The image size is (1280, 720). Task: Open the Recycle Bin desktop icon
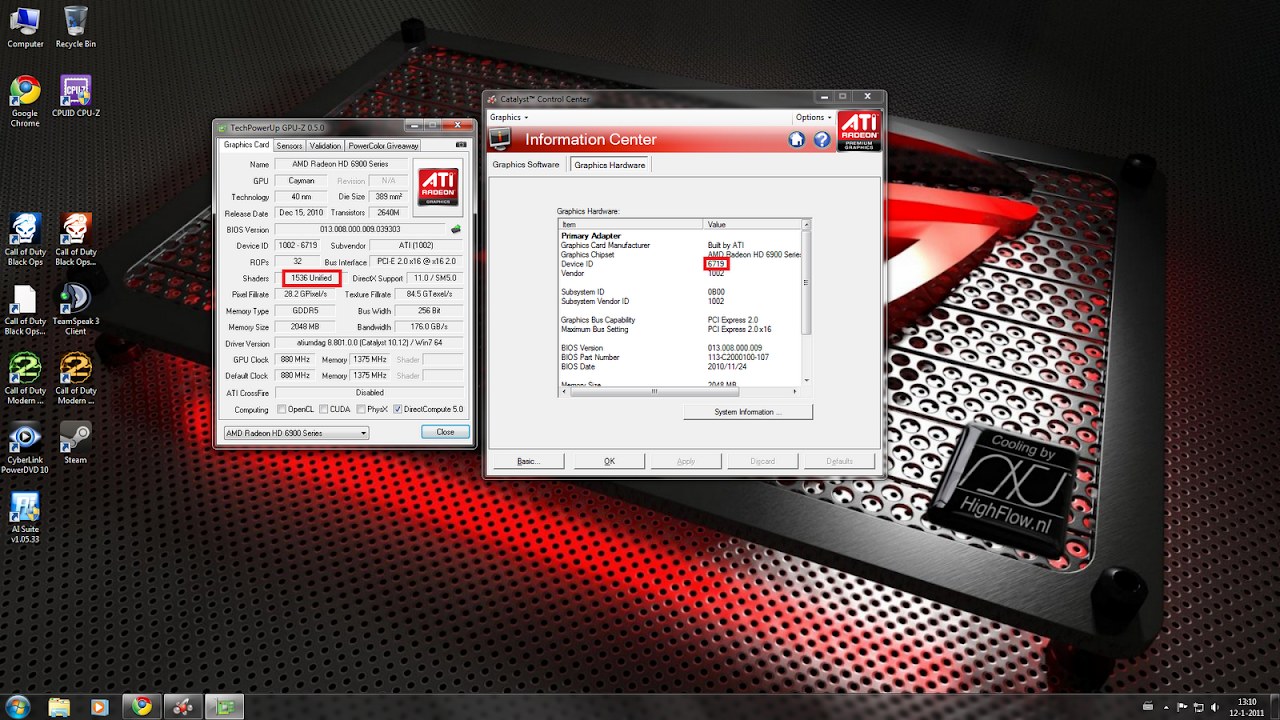click(76, 27)
